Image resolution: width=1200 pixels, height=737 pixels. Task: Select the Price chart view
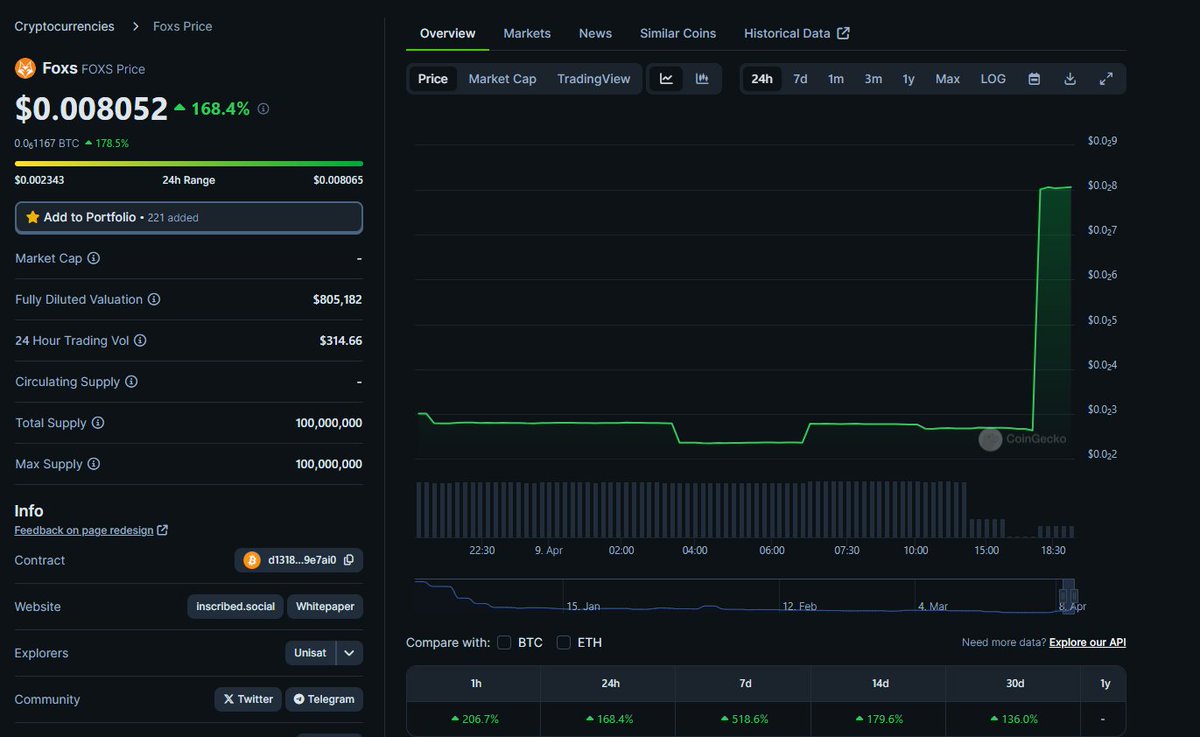[x=433, y=79]
